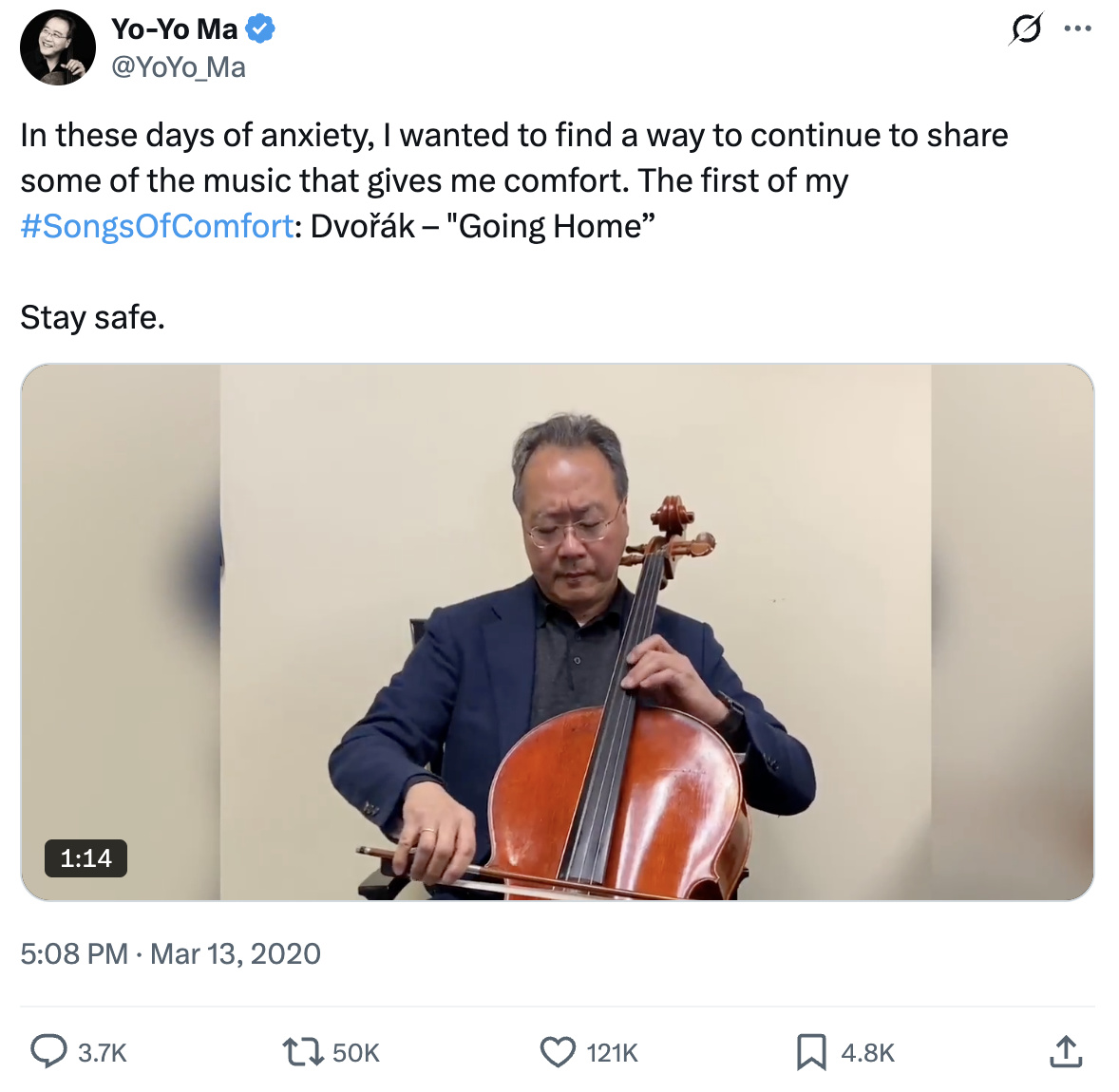The width and height of the screenshot is (1119, 1092).
Task: Click the blue verified badge
Action: tap(260, 29)
